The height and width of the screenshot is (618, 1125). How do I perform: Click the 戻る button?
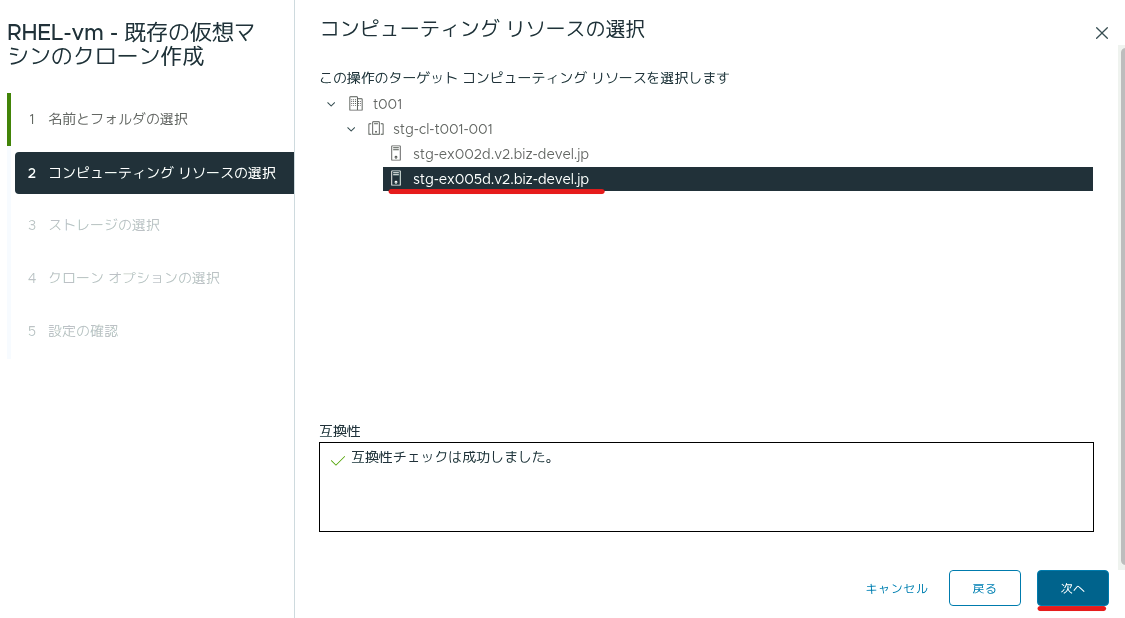pos(984,589)
